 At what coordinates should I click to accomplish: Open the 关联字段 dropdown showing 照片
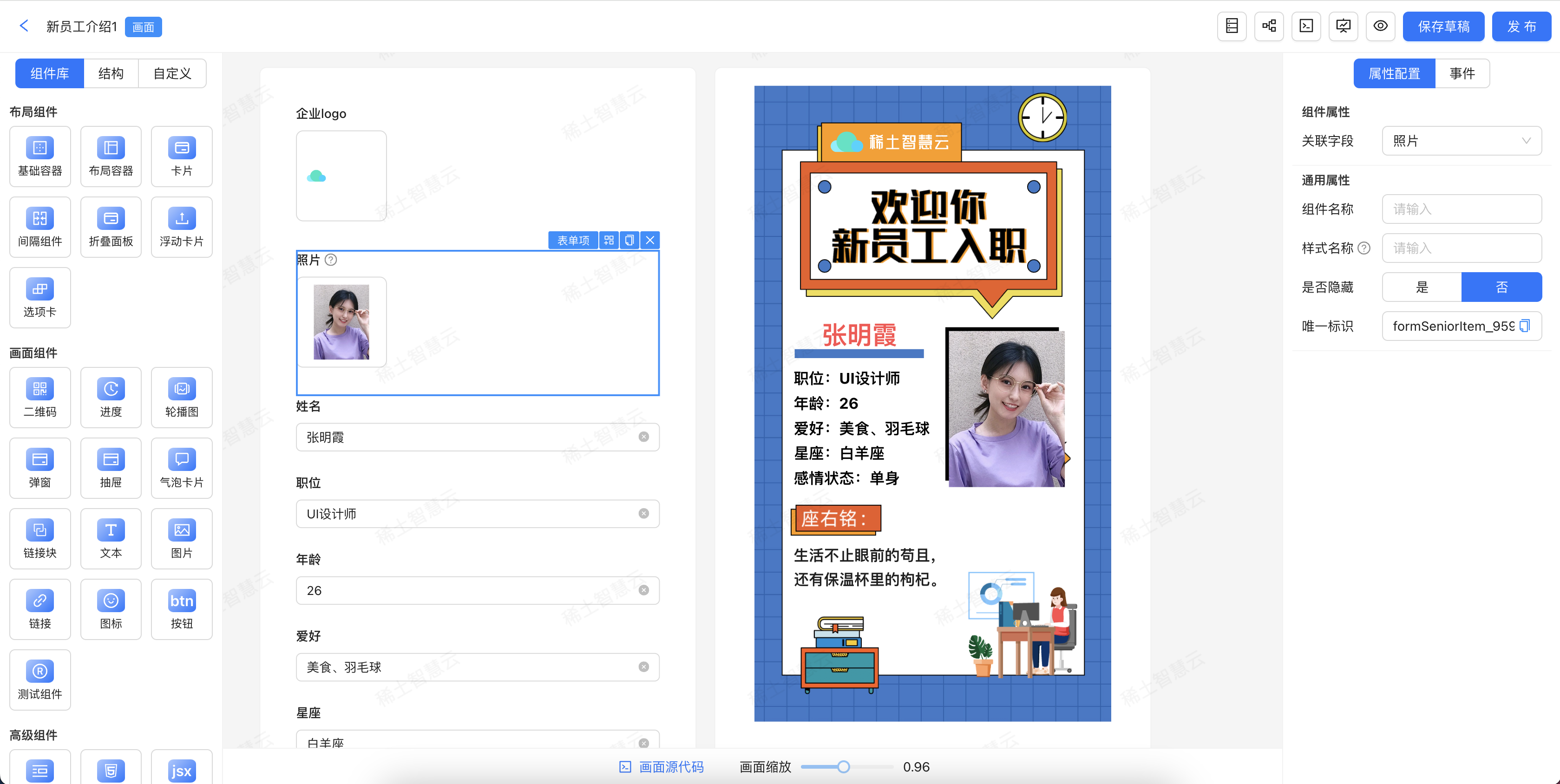click(x=1462, y=141)
